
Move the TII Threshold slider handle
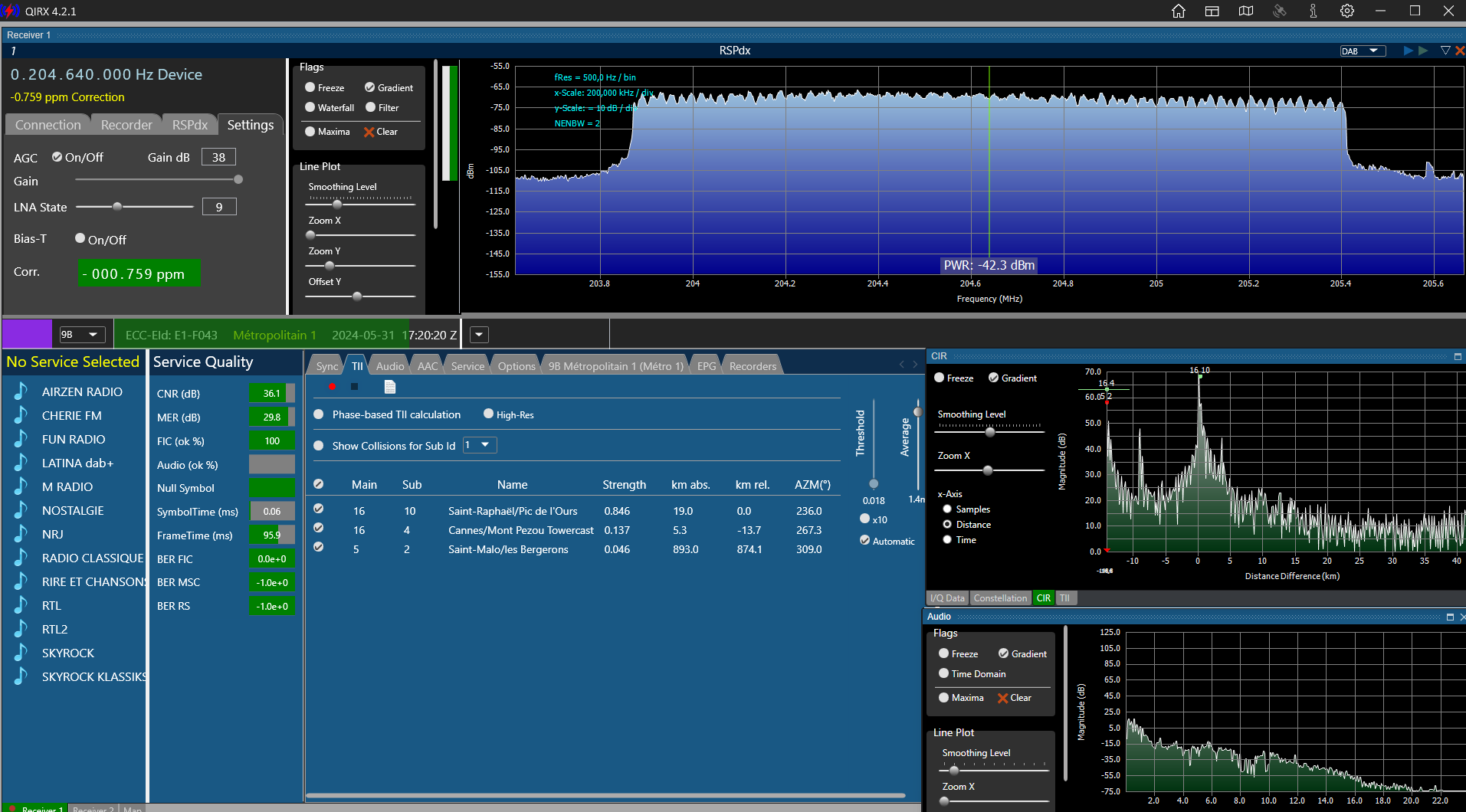tap(874, 483)
